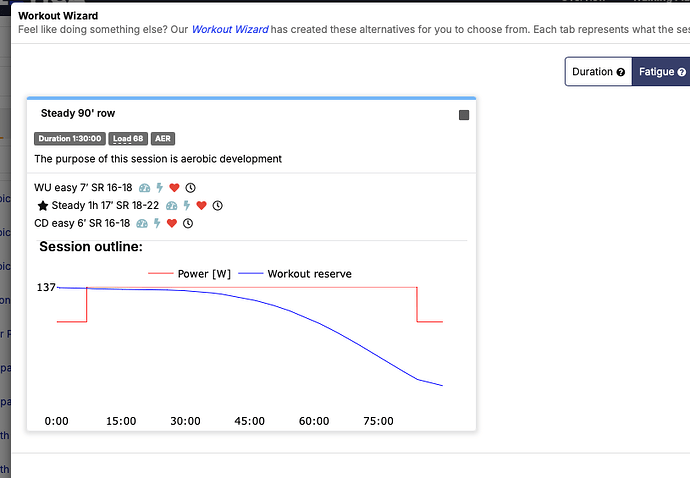Click the Duration 1:30:00 badge
Screen dimensions: 690x478
click(x=69, y=139)
